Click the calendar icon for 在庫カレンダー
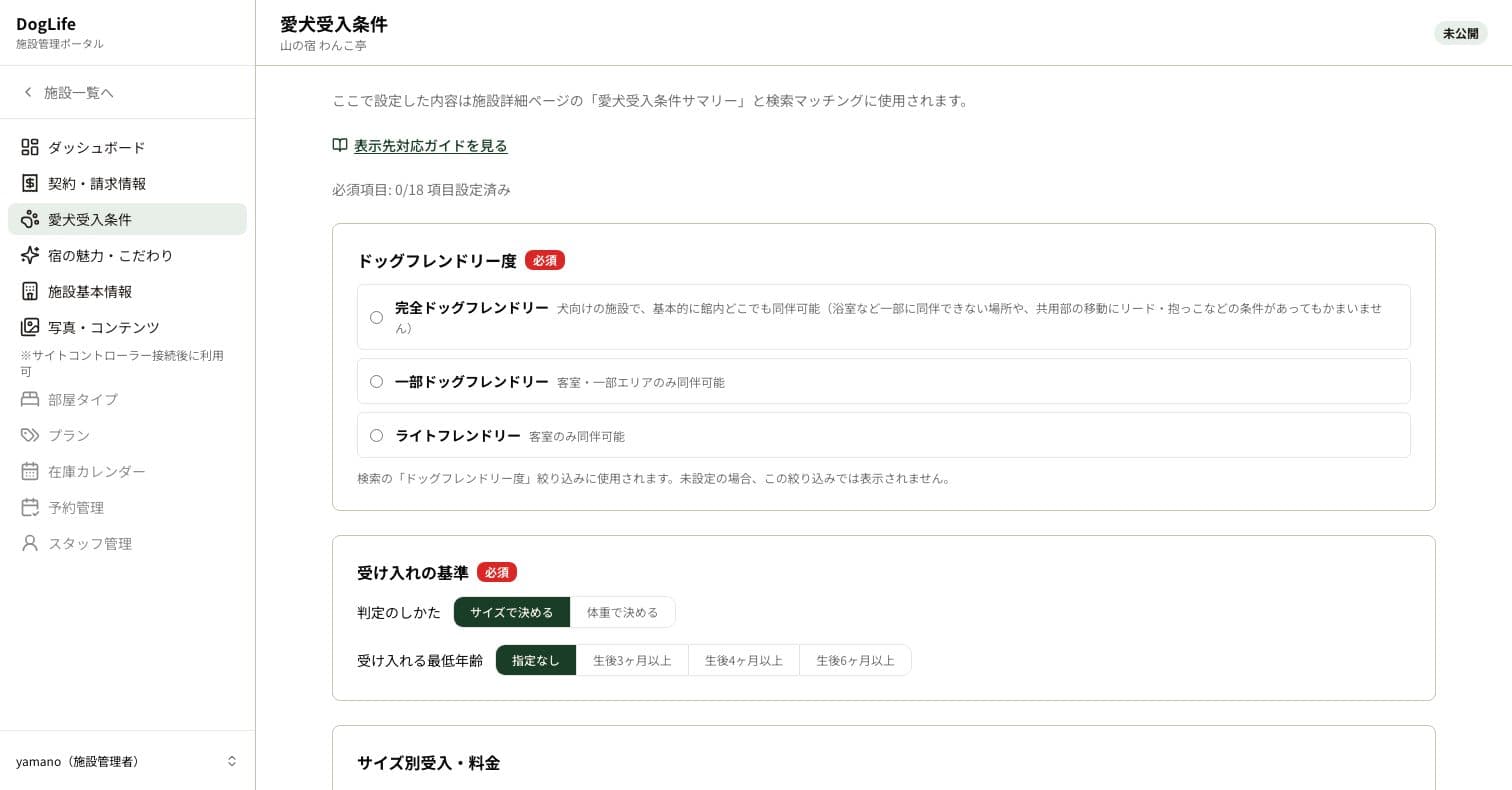1512x790 pixels. 30,471
